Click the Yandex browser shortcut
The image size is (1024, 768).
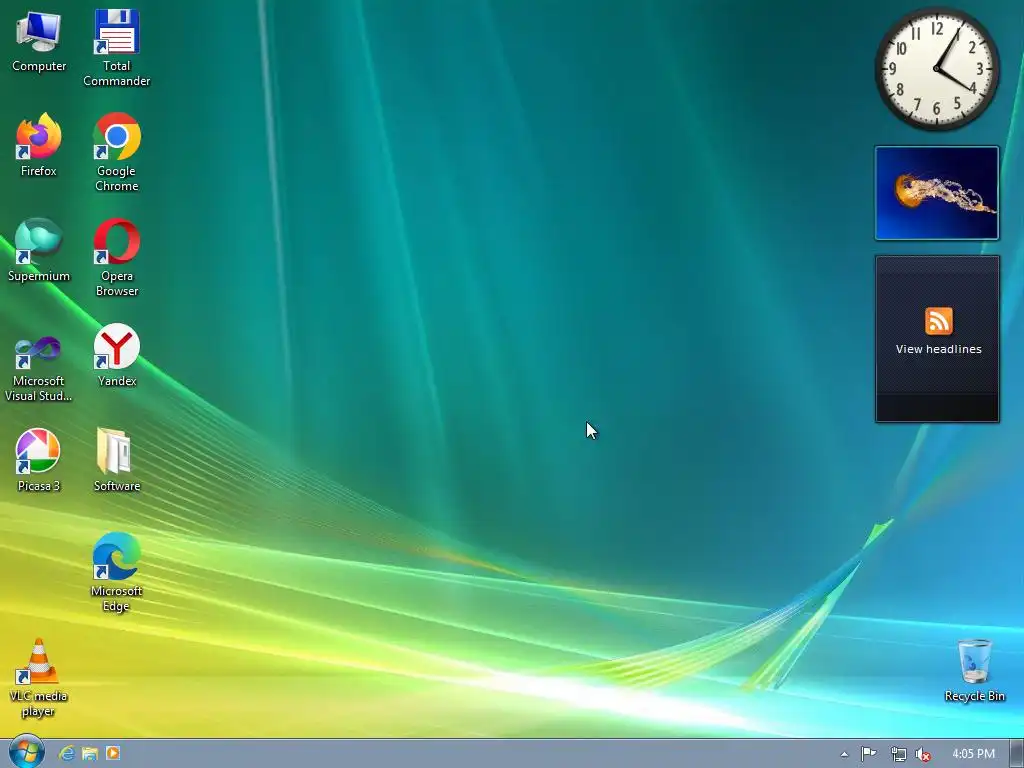[x=116, y=355]
